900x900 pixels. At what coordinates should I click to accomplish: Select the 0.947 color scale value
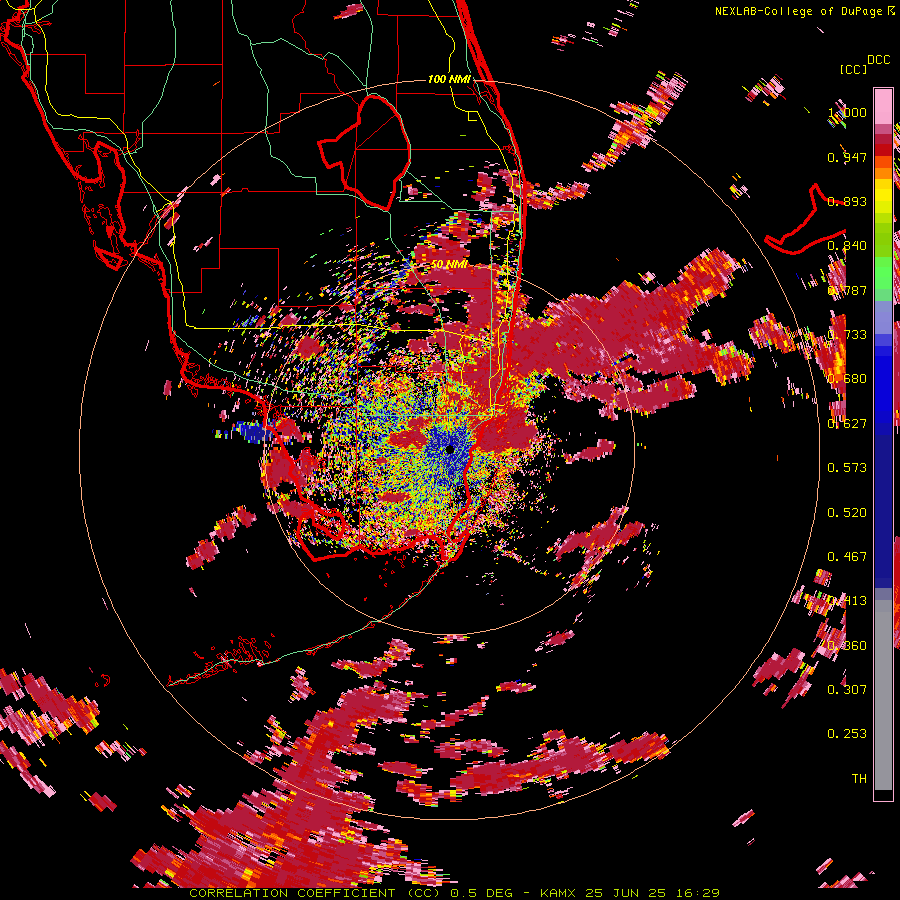847,157
